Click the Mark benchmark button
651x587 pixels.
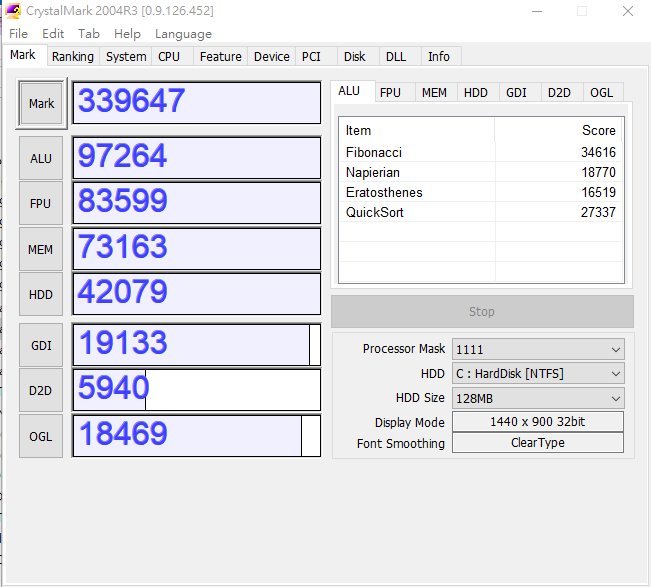(x=41, y=104)
